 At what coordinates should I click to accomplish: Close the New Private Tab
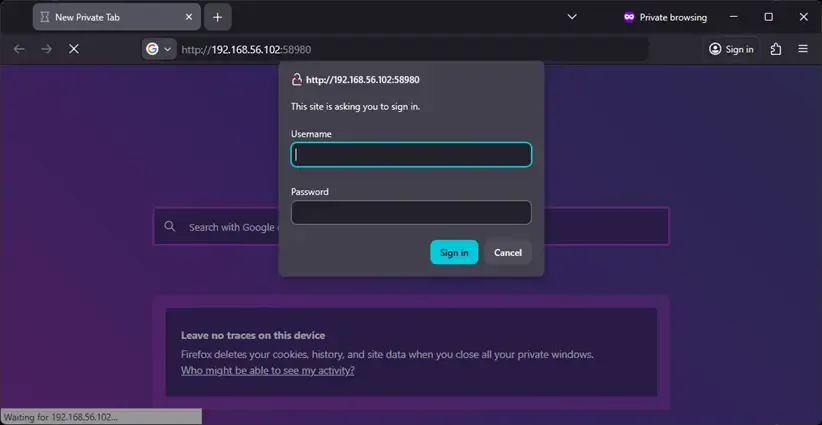tap(189, 17)
